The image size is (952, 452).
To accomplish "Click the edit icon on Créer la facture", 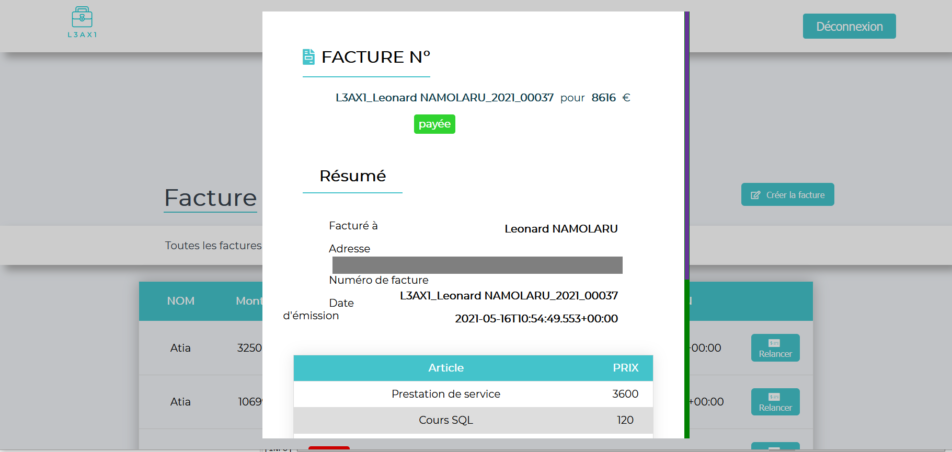I will (755, 195).
